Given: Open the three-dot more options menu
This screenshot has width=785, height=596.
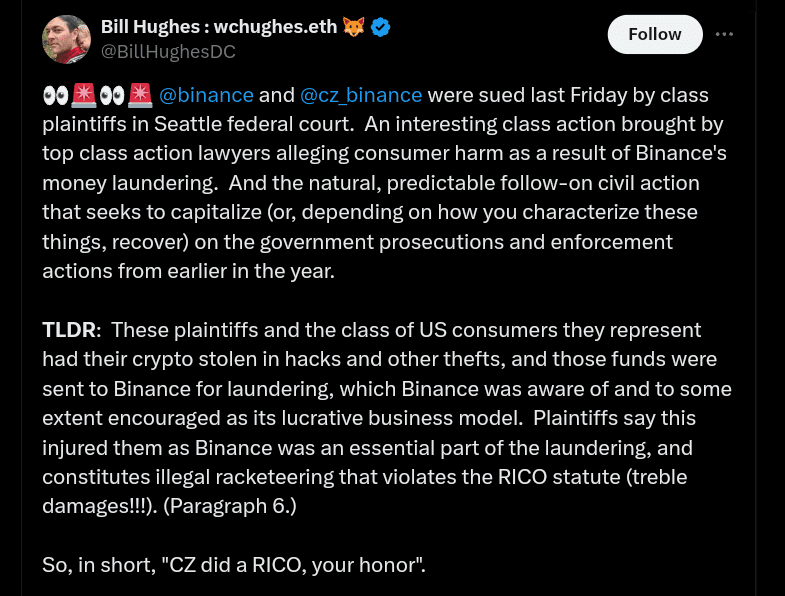Looking at the screenshot, I should click(724, 34).
